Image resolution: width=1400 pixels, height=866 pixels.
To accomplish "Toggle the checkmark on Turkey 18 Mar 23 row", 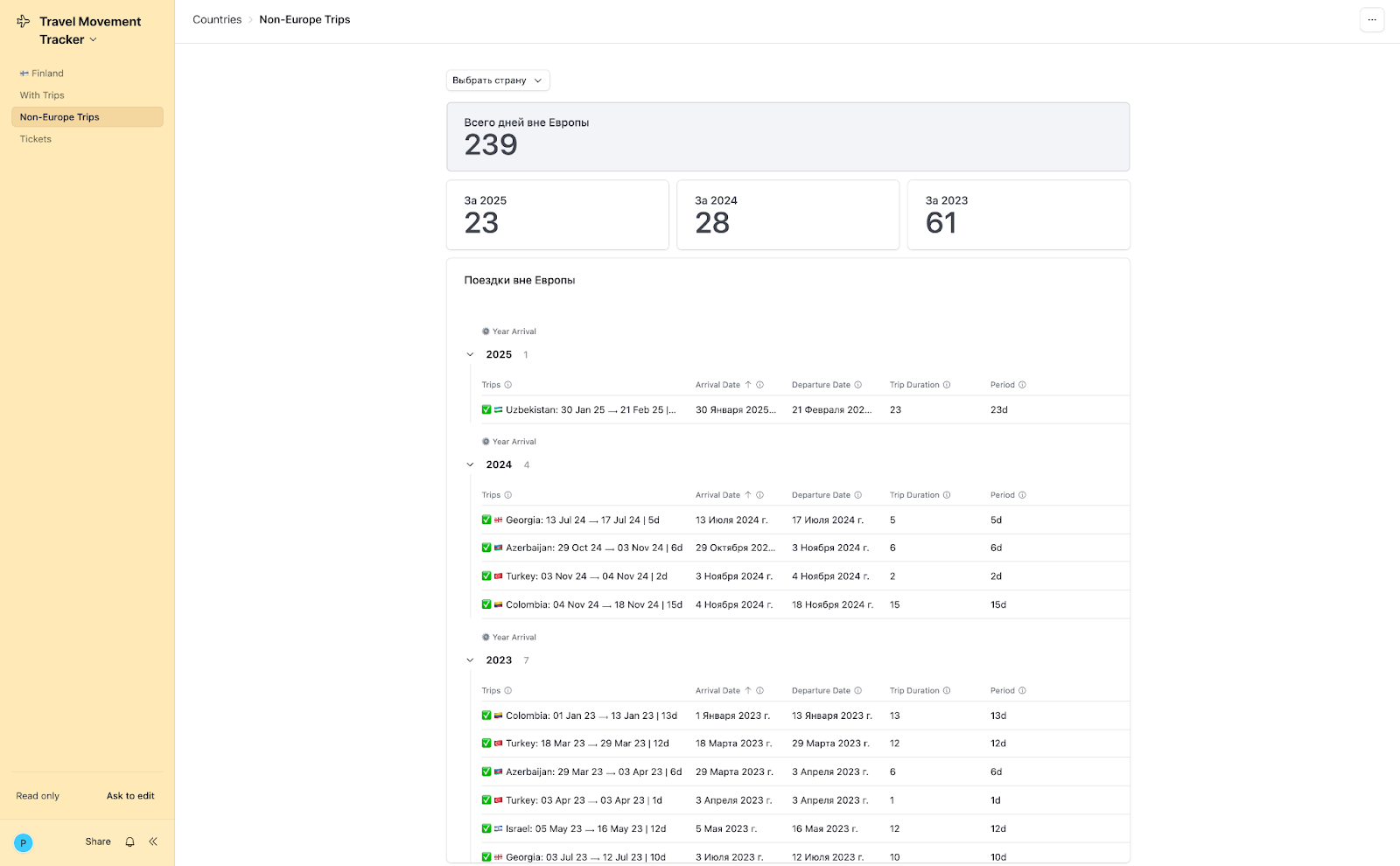I will pos(486,744).
